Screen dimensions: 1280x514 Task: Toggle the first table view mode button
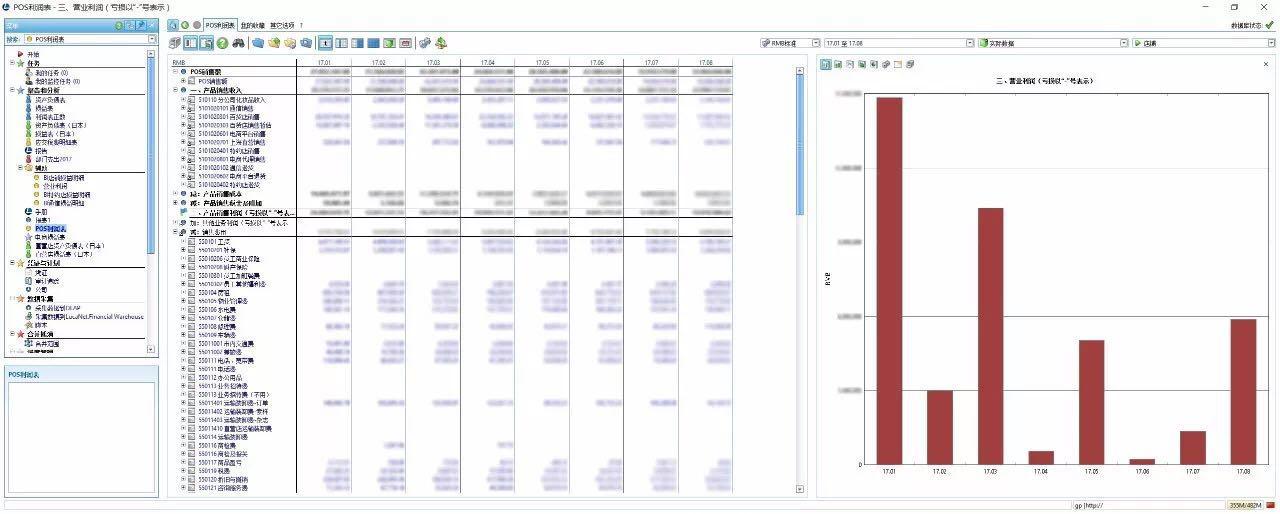point(325,43)
